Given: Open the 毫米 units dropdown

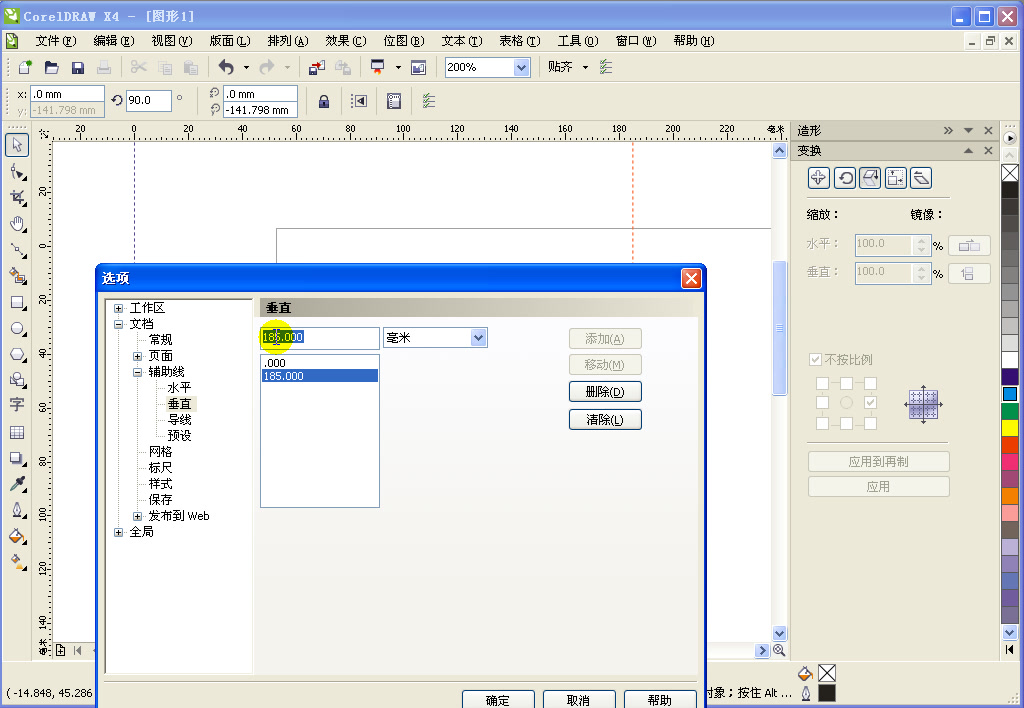Looking at the screenshot, I should (479, 338).
